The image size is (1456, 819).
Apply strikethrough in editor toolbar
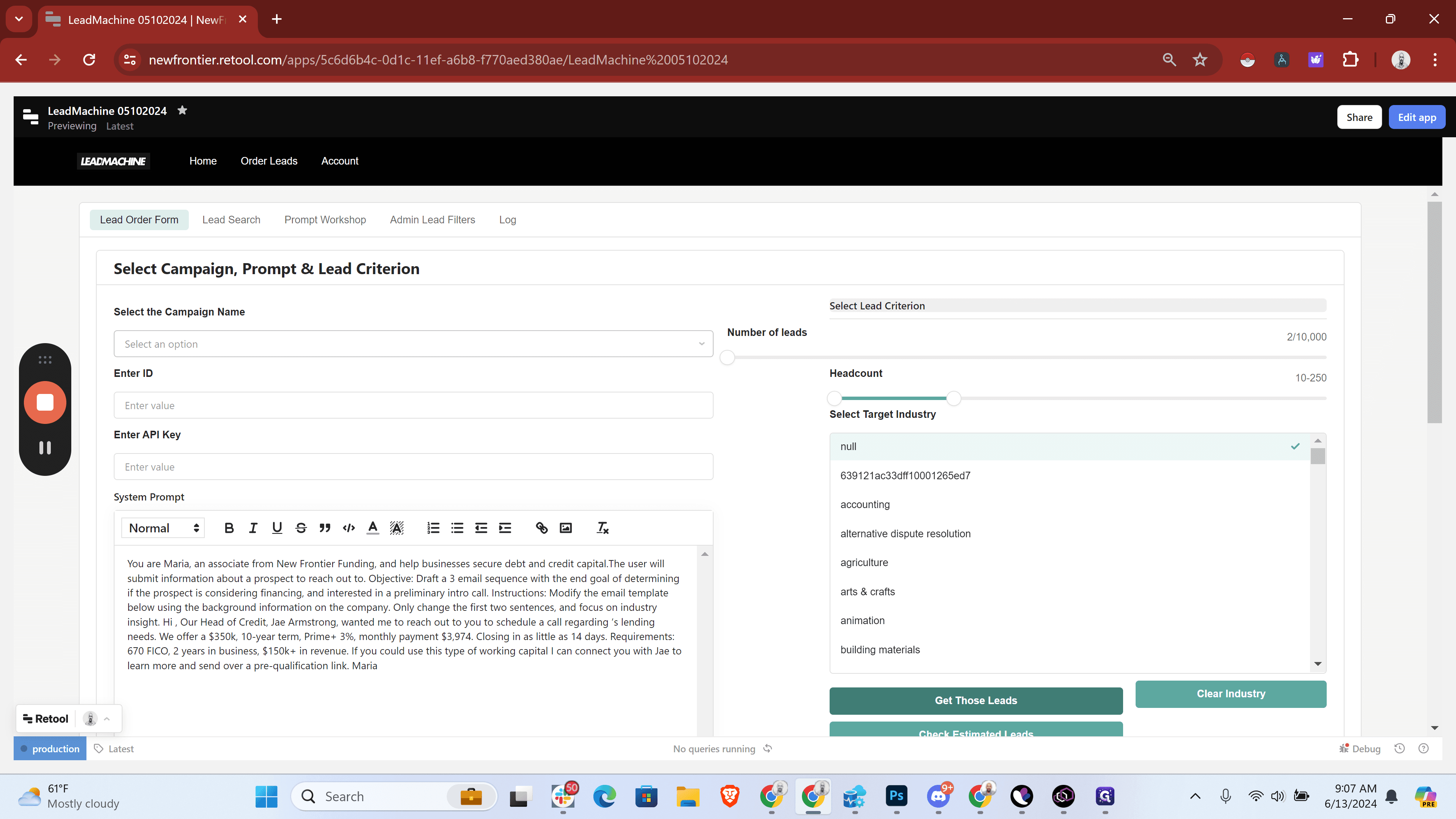pyautogui.click(x=301, y=528)
